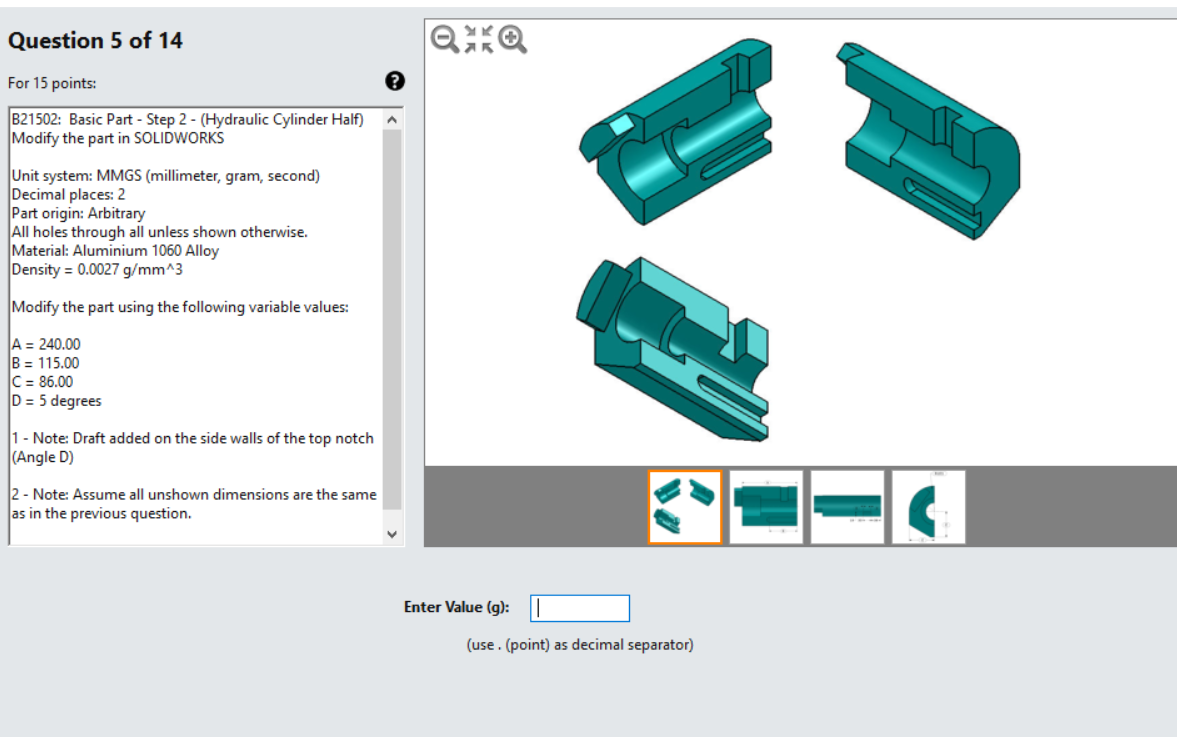1177x737 pixels.
Task: Open the help question mark icon
Action: tap(395, 81)
